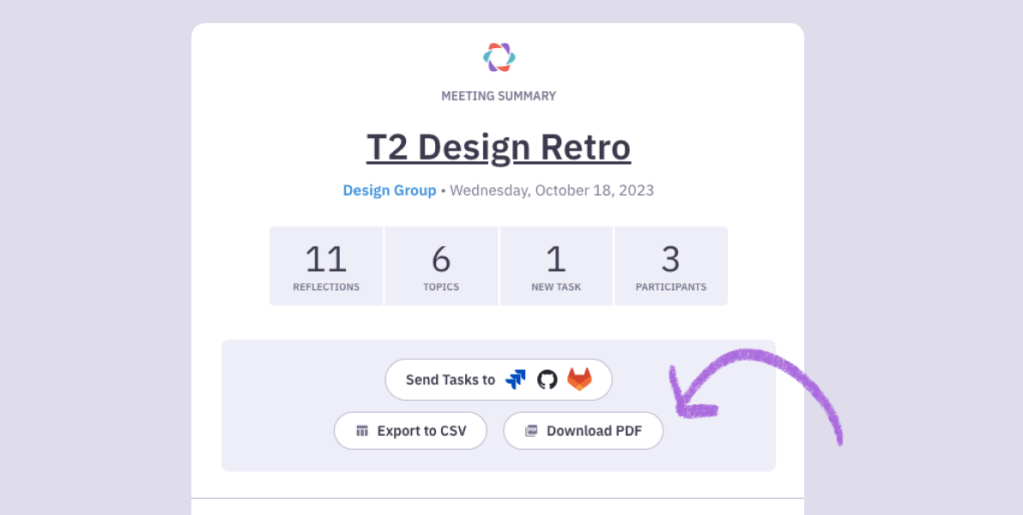Click the GitLab fox icon
The height and width of the screenshot is (515, 1023).
[x=579, y=379]
